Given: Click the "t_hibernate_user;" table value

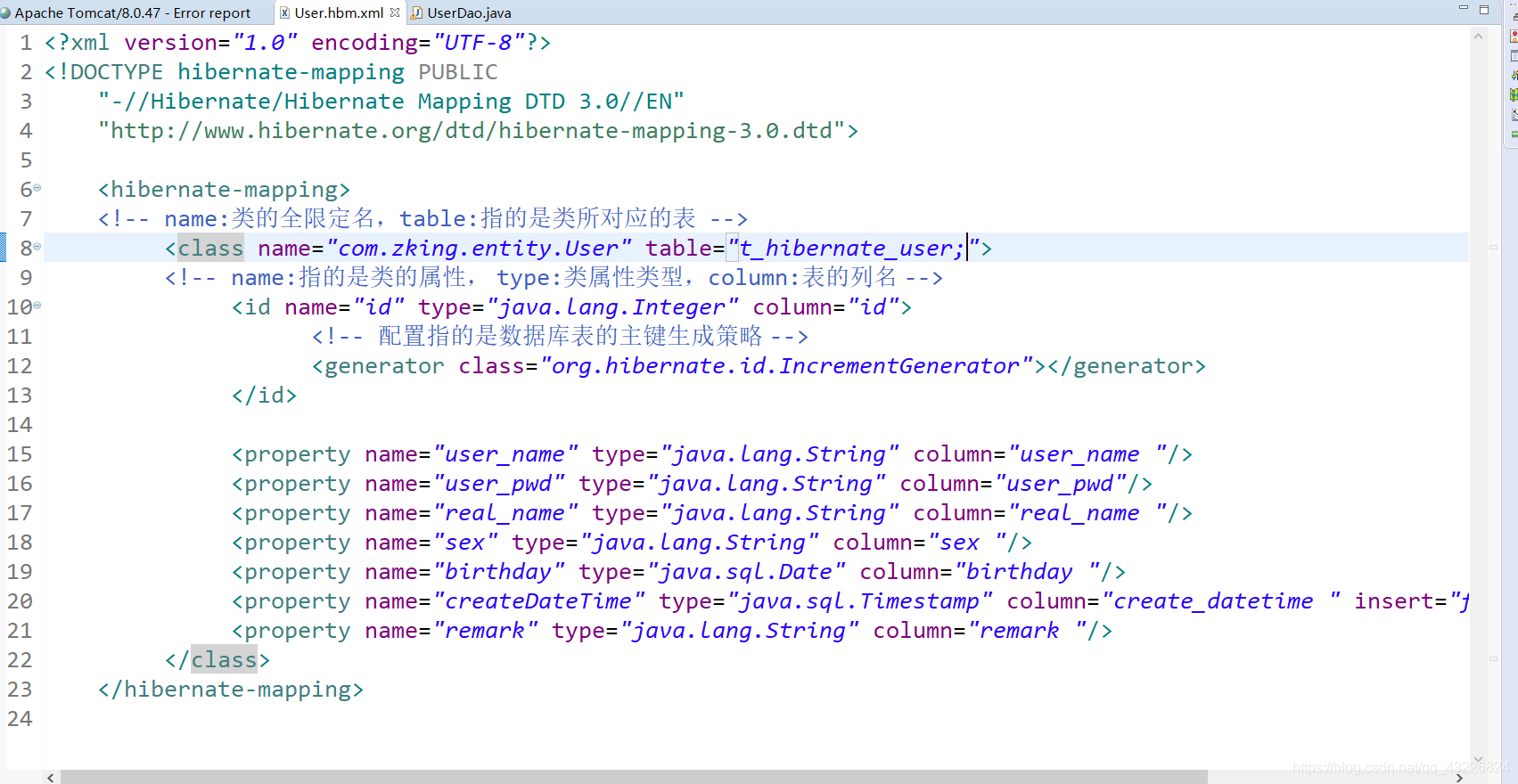Looking at the screenshot, I should tap(854, 248).
